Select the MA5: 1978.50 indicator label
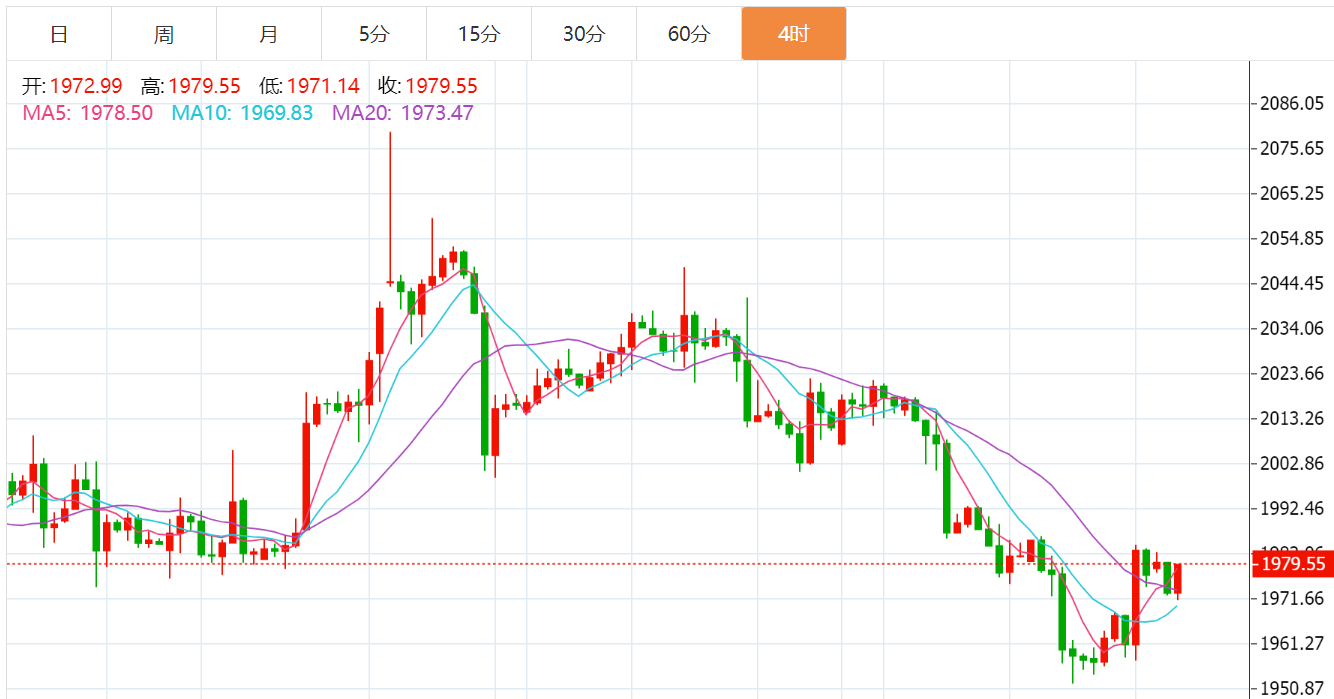1334x699 pixels. [x=88, y=113]
